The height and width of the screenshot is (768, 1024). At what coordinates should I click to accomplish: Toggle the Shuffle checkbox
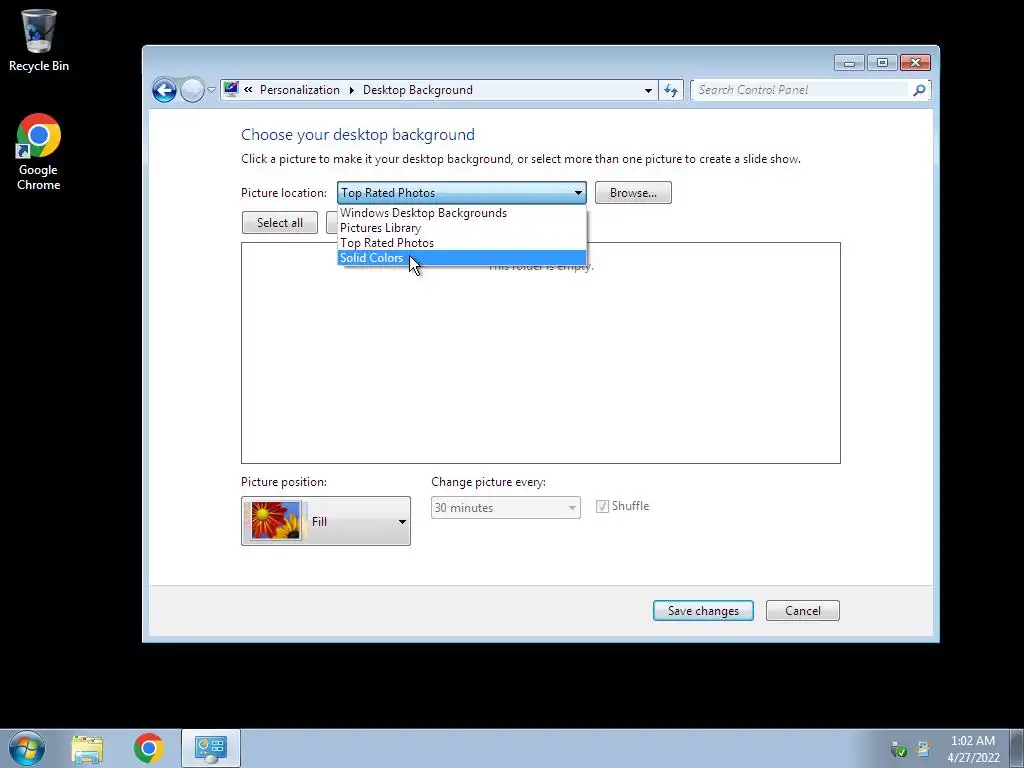click(602, 506)
